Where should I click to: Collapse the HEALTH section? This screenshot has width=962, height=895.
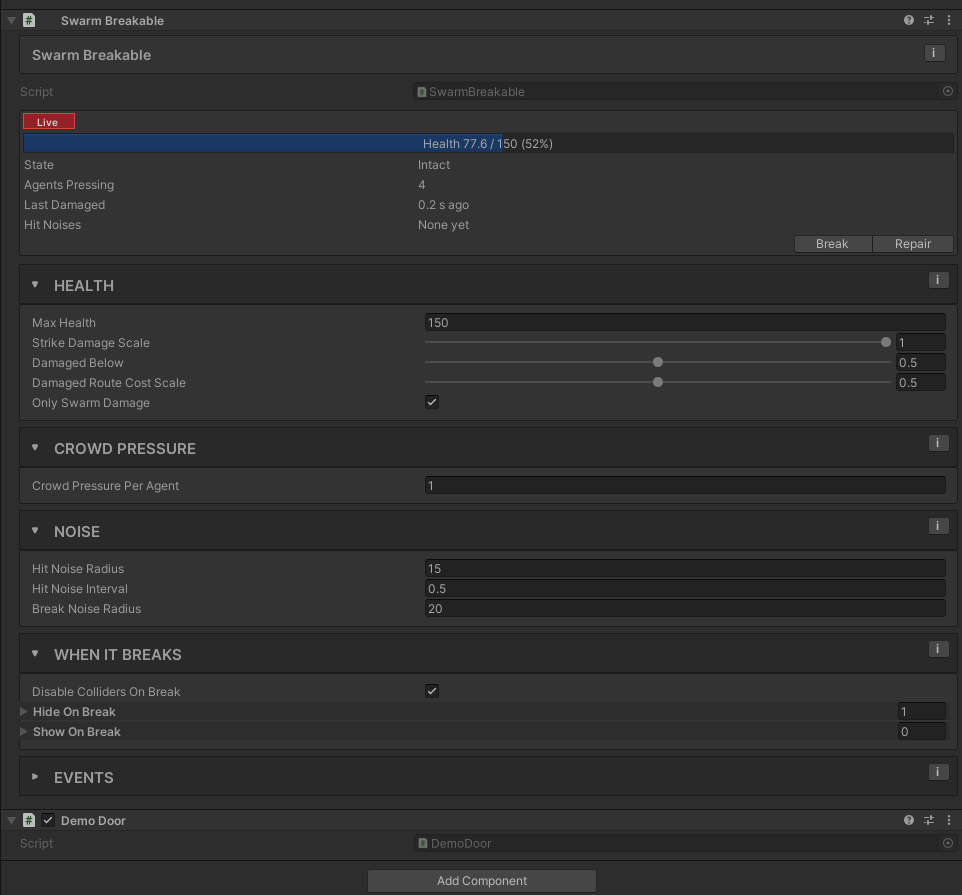click(x=35, y=285)
